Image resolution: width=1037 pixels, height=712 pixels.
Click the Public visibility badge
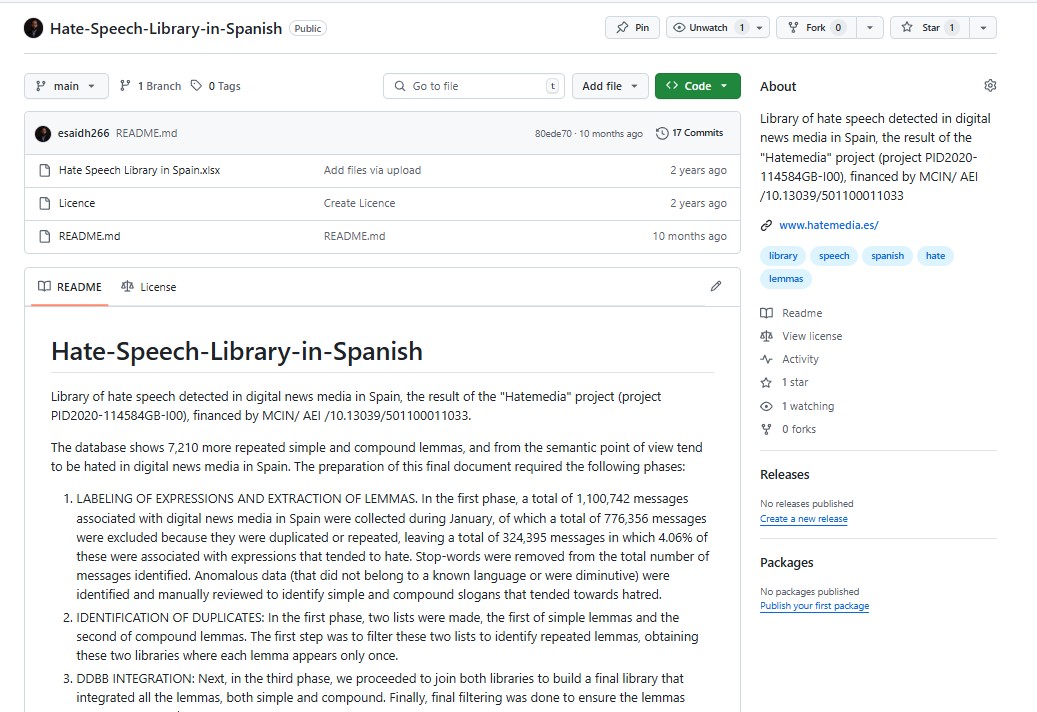tap(308, 28)
